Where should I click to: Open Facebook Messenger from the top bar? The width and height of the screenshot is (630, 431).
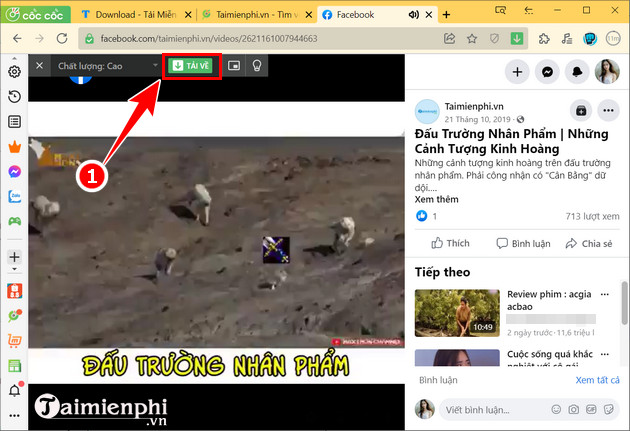pos(548,72)
